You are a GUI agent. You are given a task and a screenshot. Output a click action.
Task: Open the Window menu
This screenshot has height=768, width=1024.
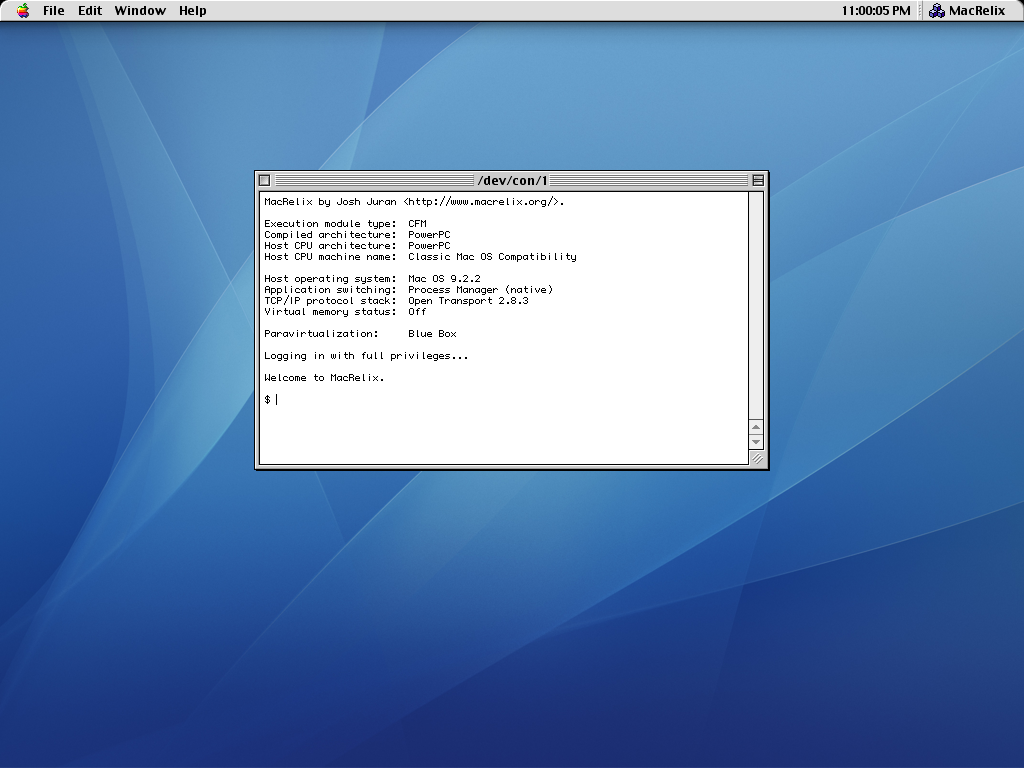pyautogui.click(x=140, y=10)
